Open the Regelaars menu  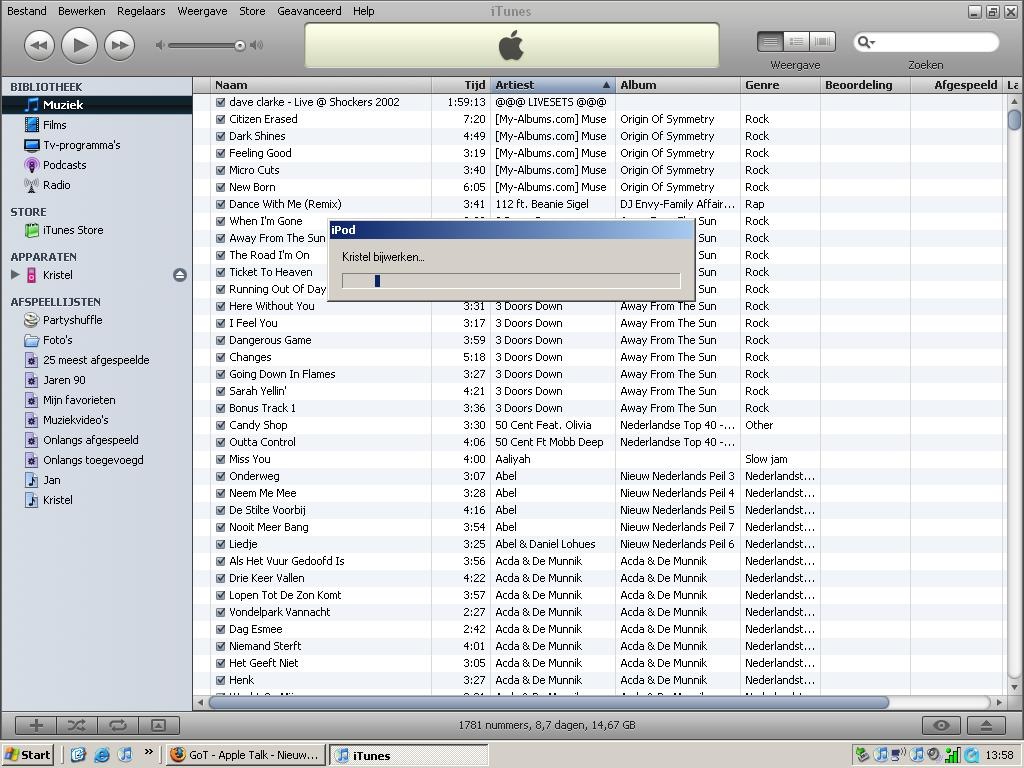point(141,11)
